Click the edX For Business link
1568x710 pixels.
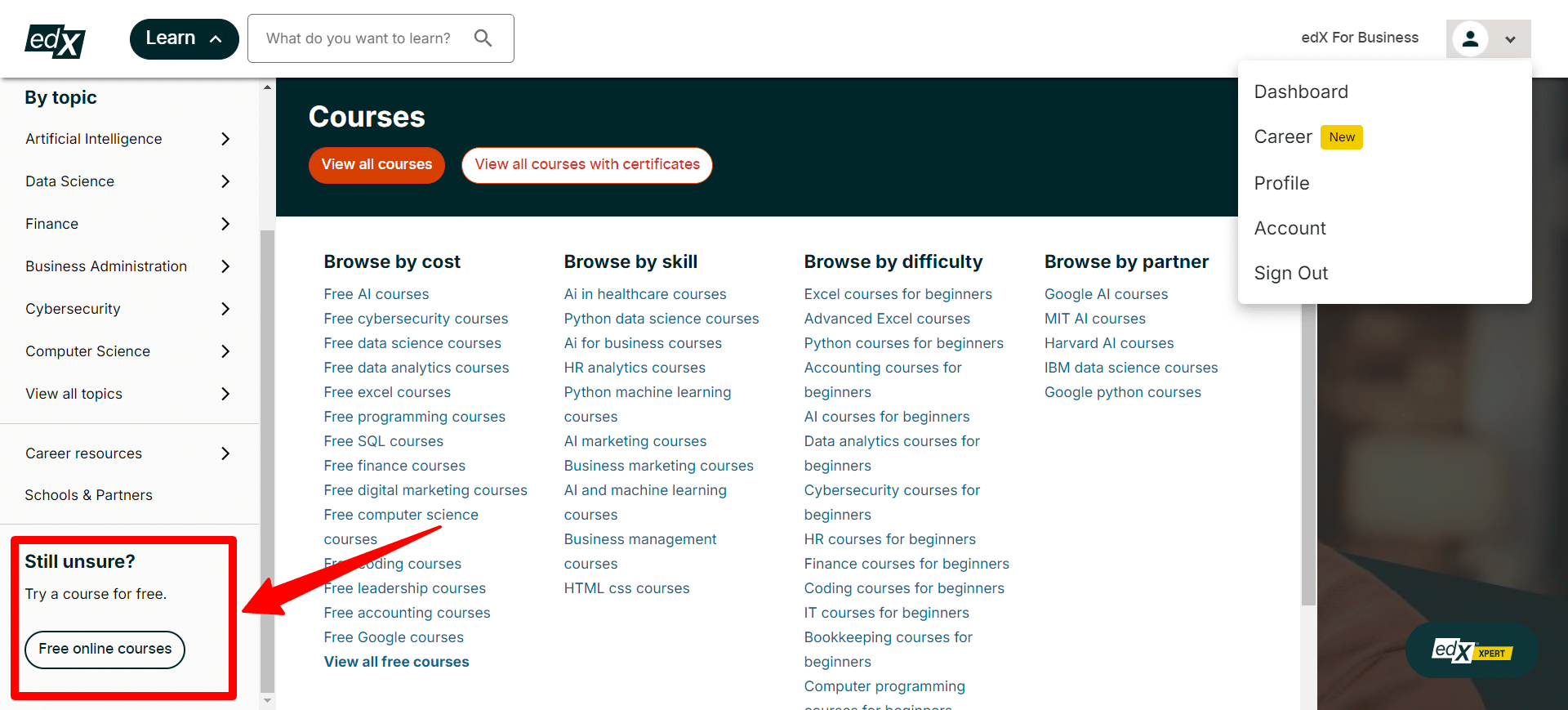(x=1360, y=38)
